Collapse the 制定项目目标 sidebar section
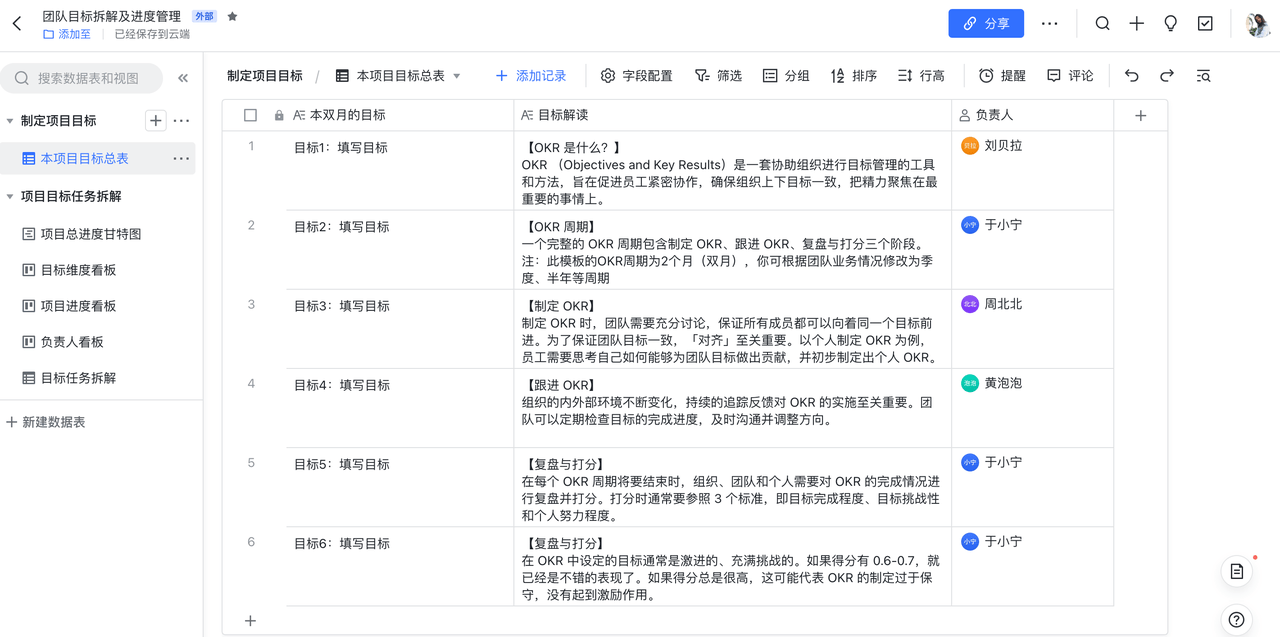The width and height of the screenshot is (1280, 637). (x=10, y=121)
